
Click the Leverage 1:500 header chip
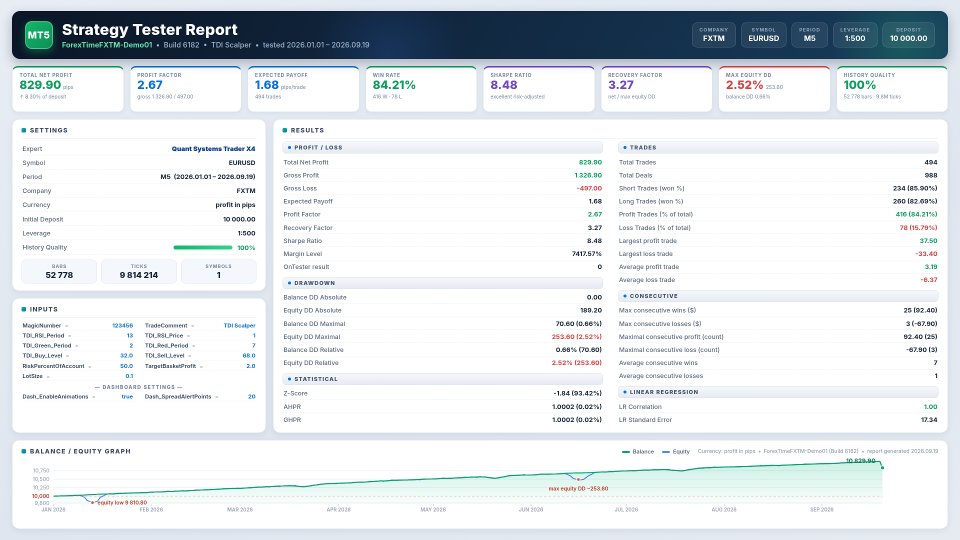855,34
